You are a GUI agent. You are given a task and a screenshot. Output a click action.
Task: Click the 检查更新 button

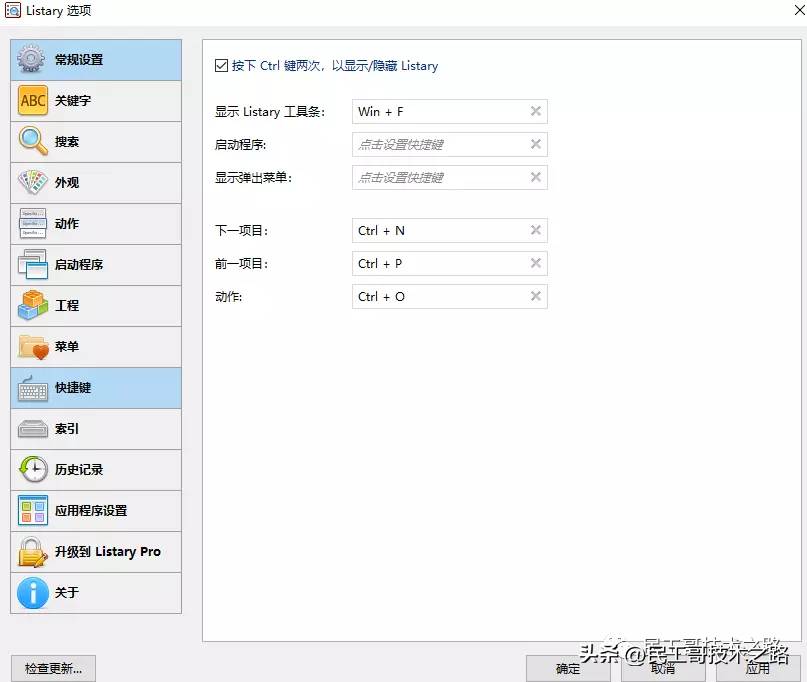[54, 668]
